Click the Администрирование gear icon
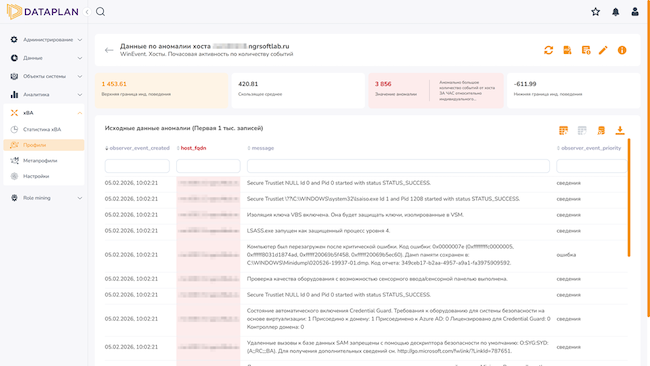 click(x=14, y=39)
